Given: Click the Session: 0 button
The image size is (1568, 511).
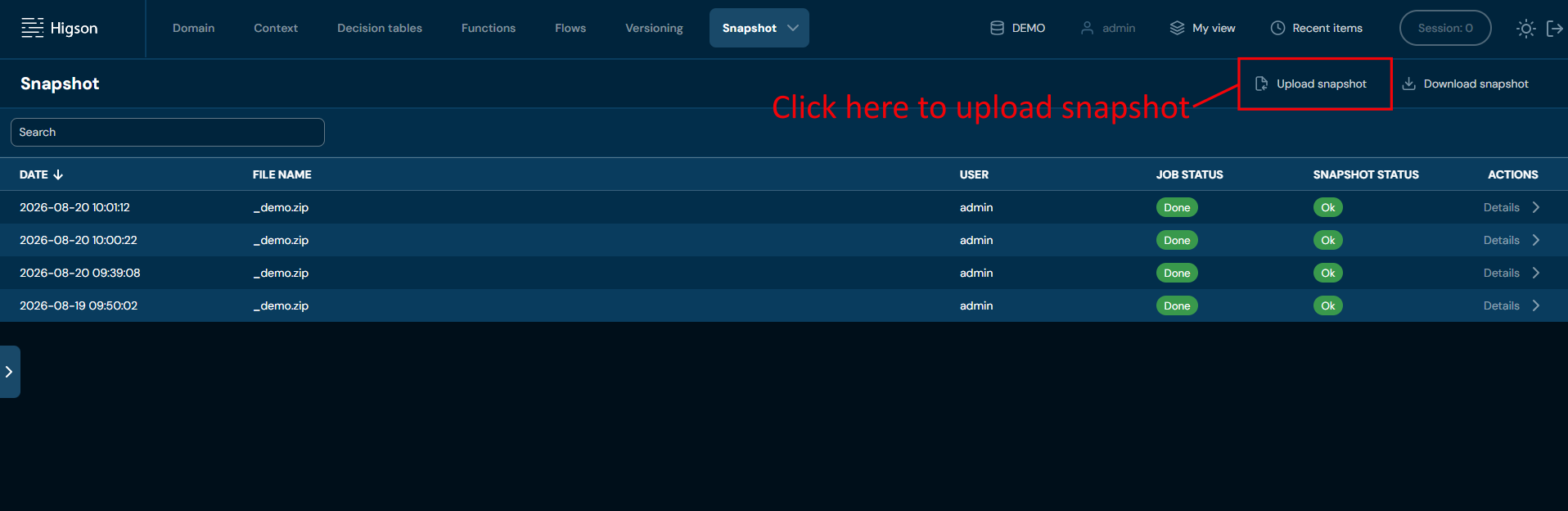Looking at the screenshot, I should [1445, 28].
